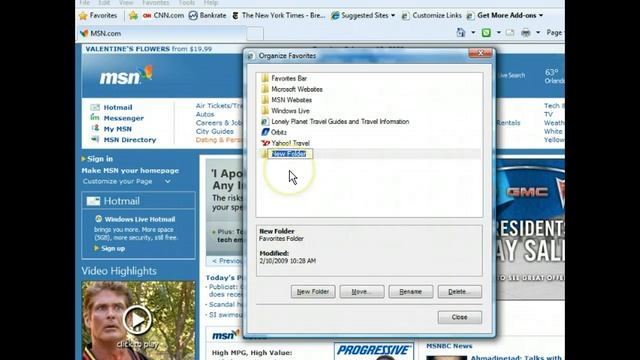The height and width of the screenshot is (360, 640).
Task: Close the Organize Favorites dialog with X
Action: pyautogui.click(x=480, y=53)
